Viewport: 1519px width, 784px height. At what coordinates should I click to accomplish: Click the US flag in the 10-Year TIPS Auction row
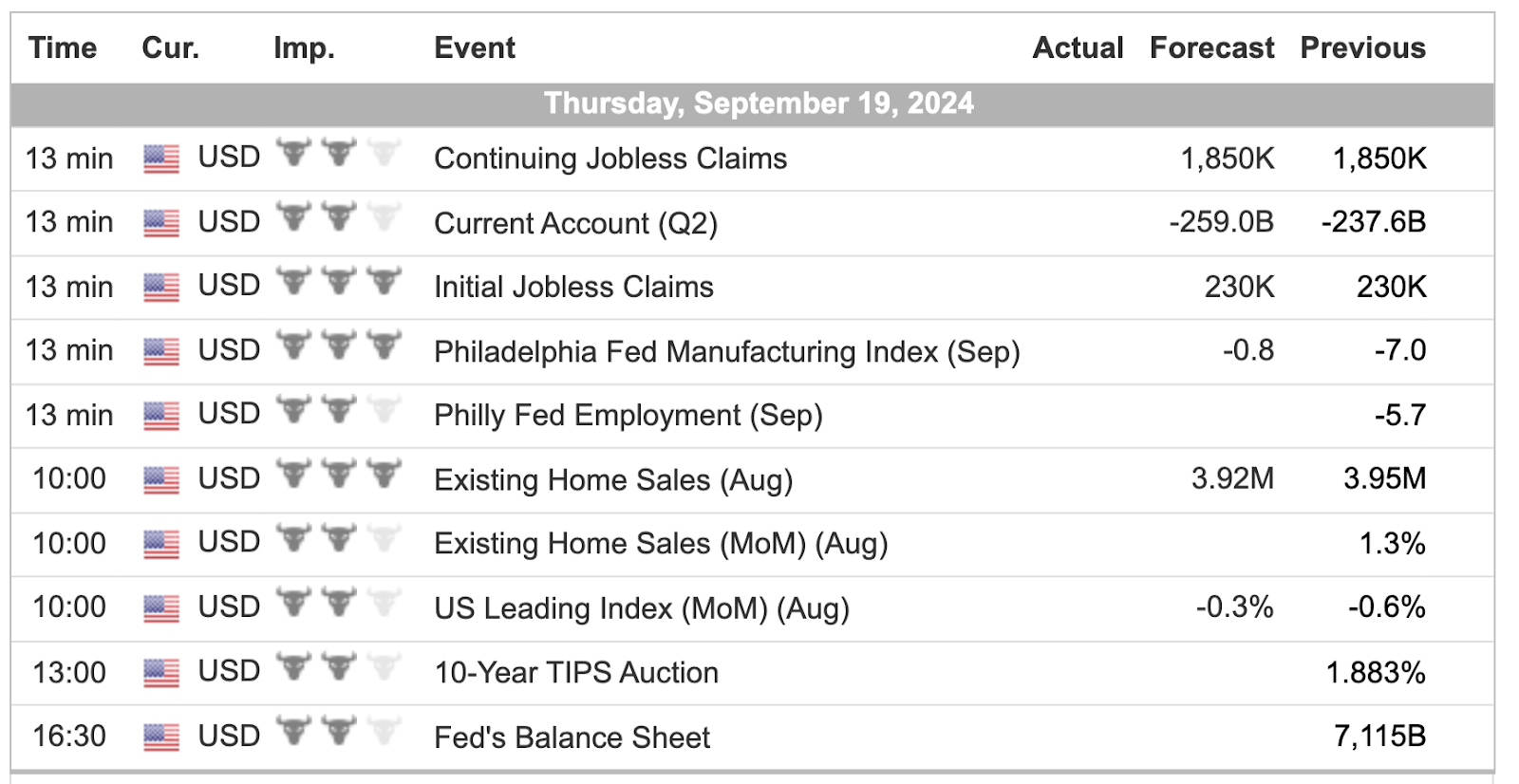click(161, 672)
